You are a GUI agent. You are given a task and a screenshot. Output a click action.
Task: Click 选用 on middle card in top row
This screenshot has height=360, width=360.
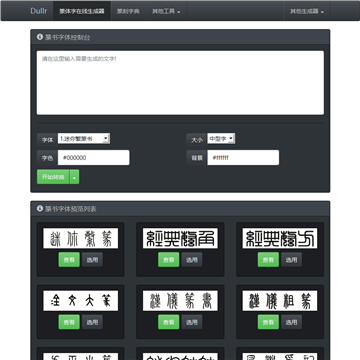[x=192, y=260]
